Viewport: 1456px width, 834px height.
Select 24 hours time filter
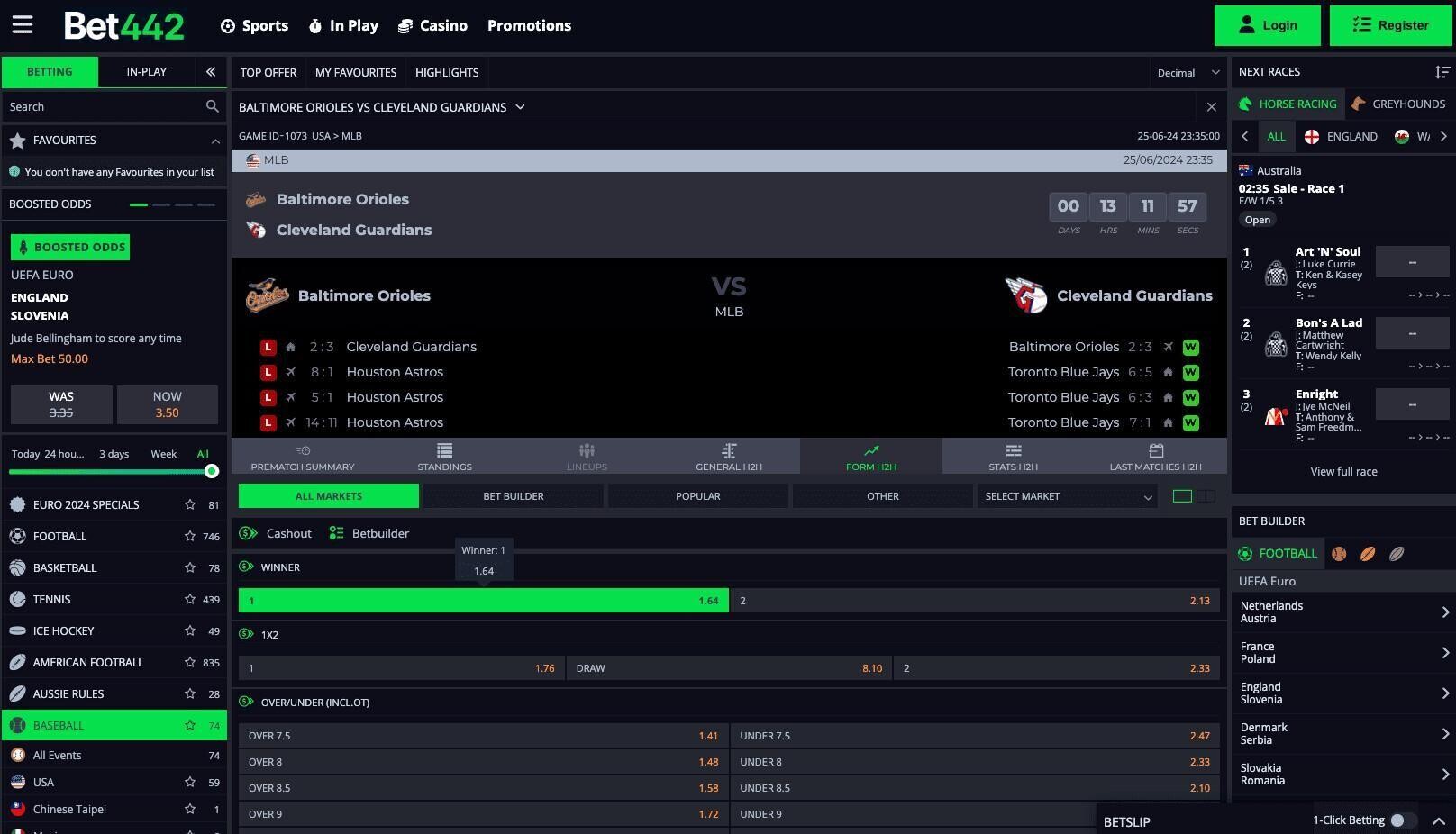click(64, 454)
